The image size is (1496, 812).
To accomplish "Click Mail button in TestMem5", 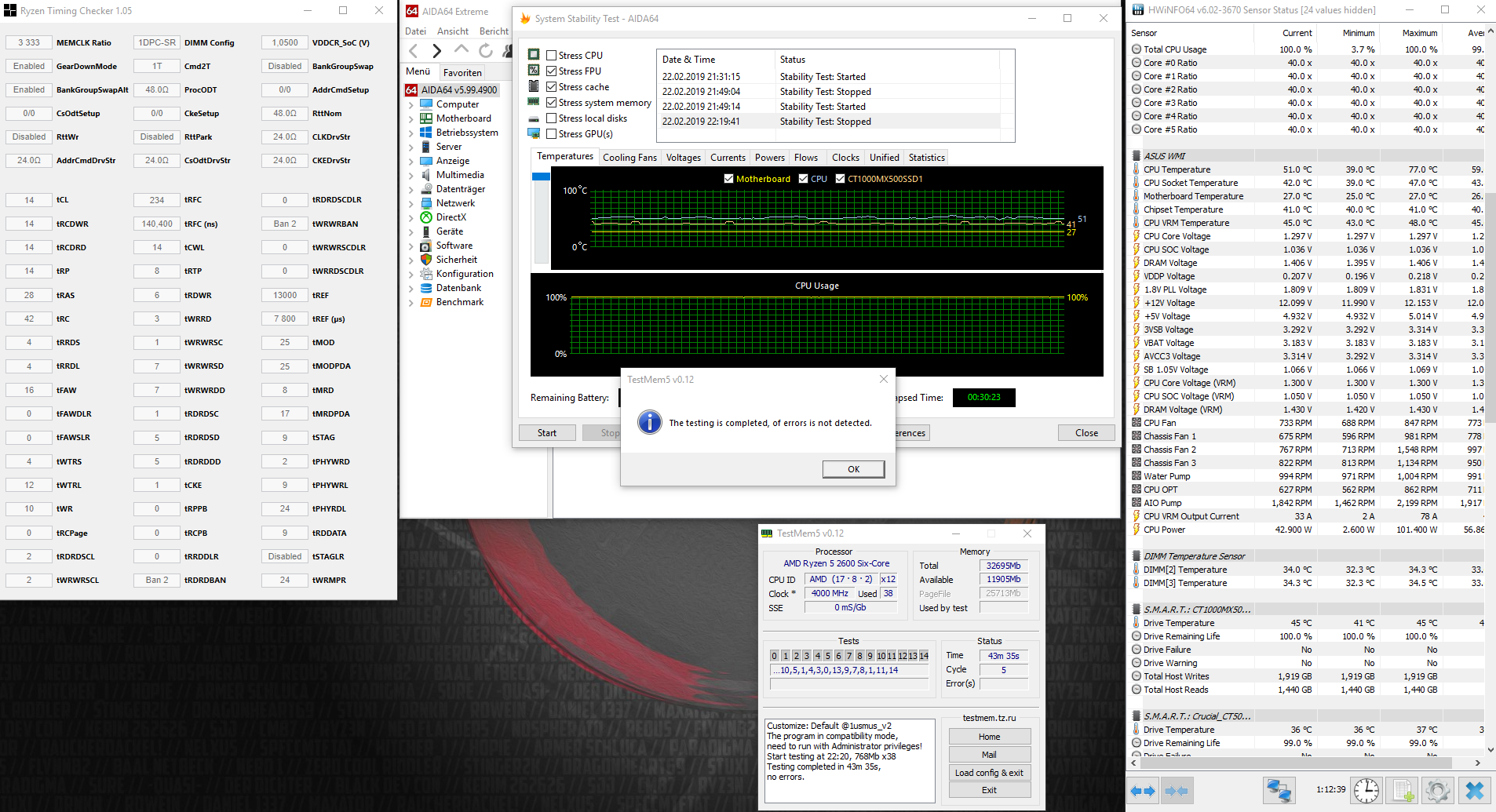I will point(989,755).
